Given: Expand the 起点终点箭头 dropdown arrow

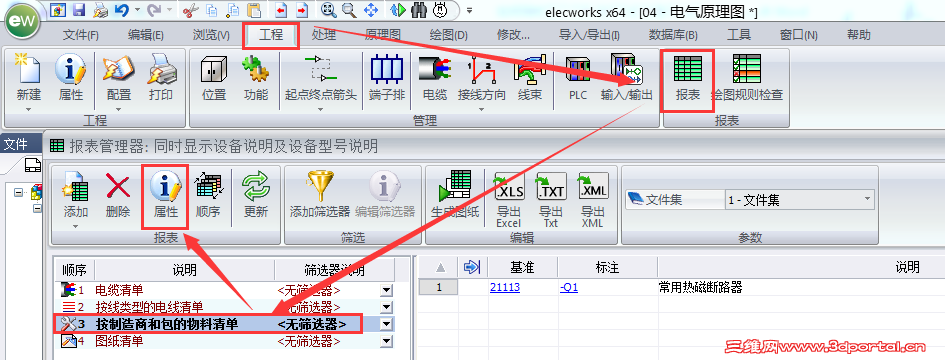Looking at the screenshot, I should [x=321, y=109].
